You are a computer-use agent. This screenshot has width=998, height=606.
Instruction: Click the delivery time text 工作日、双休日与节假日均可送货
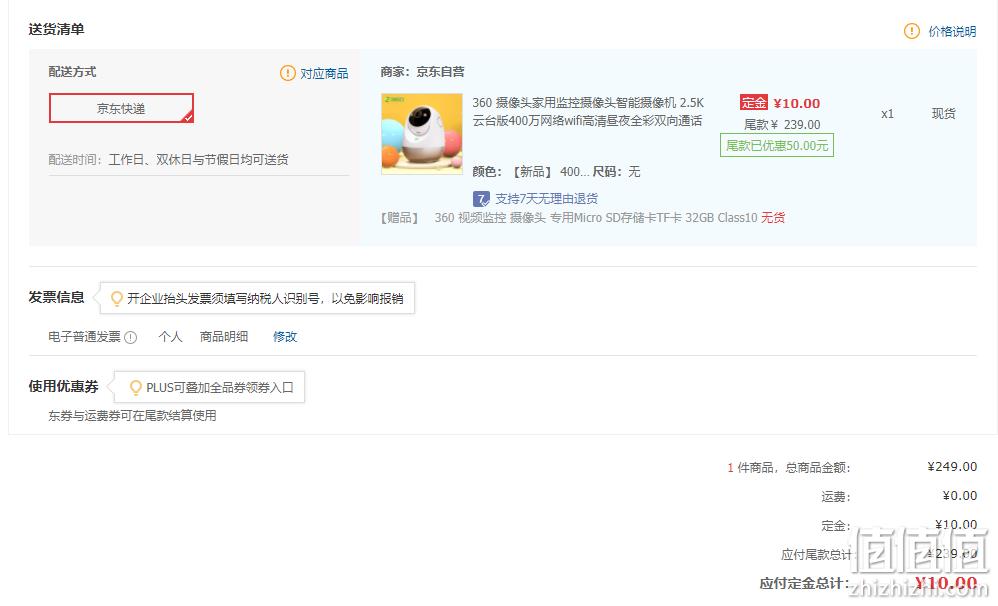tap(198, 160)
